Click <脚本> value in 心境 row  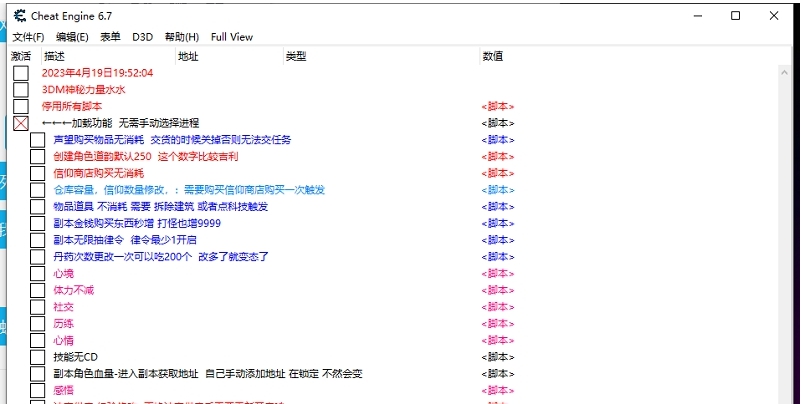(498, 273)
